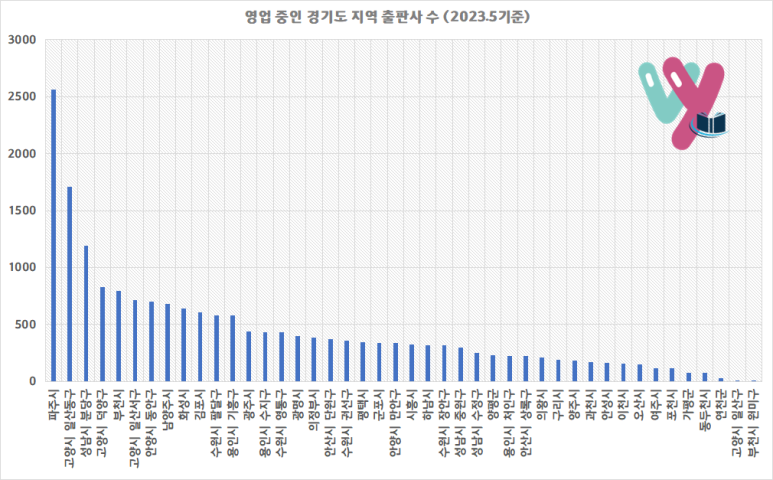This screenshot has width=773, height=480.
Task: Select the x-axis label '수원시 장안구'
Action: 444,422
